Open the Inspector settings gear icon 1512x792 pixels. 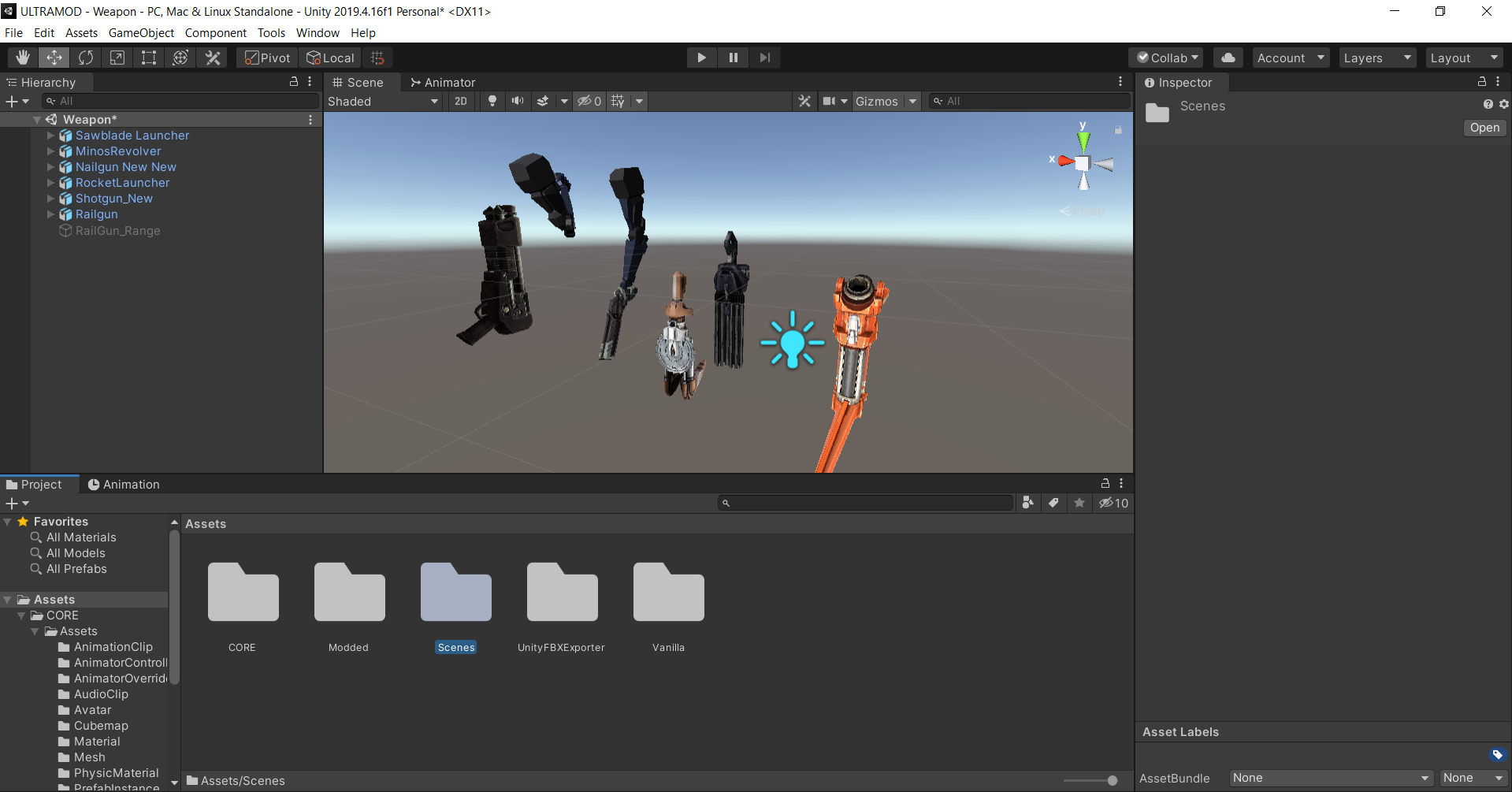(1504, 104)
